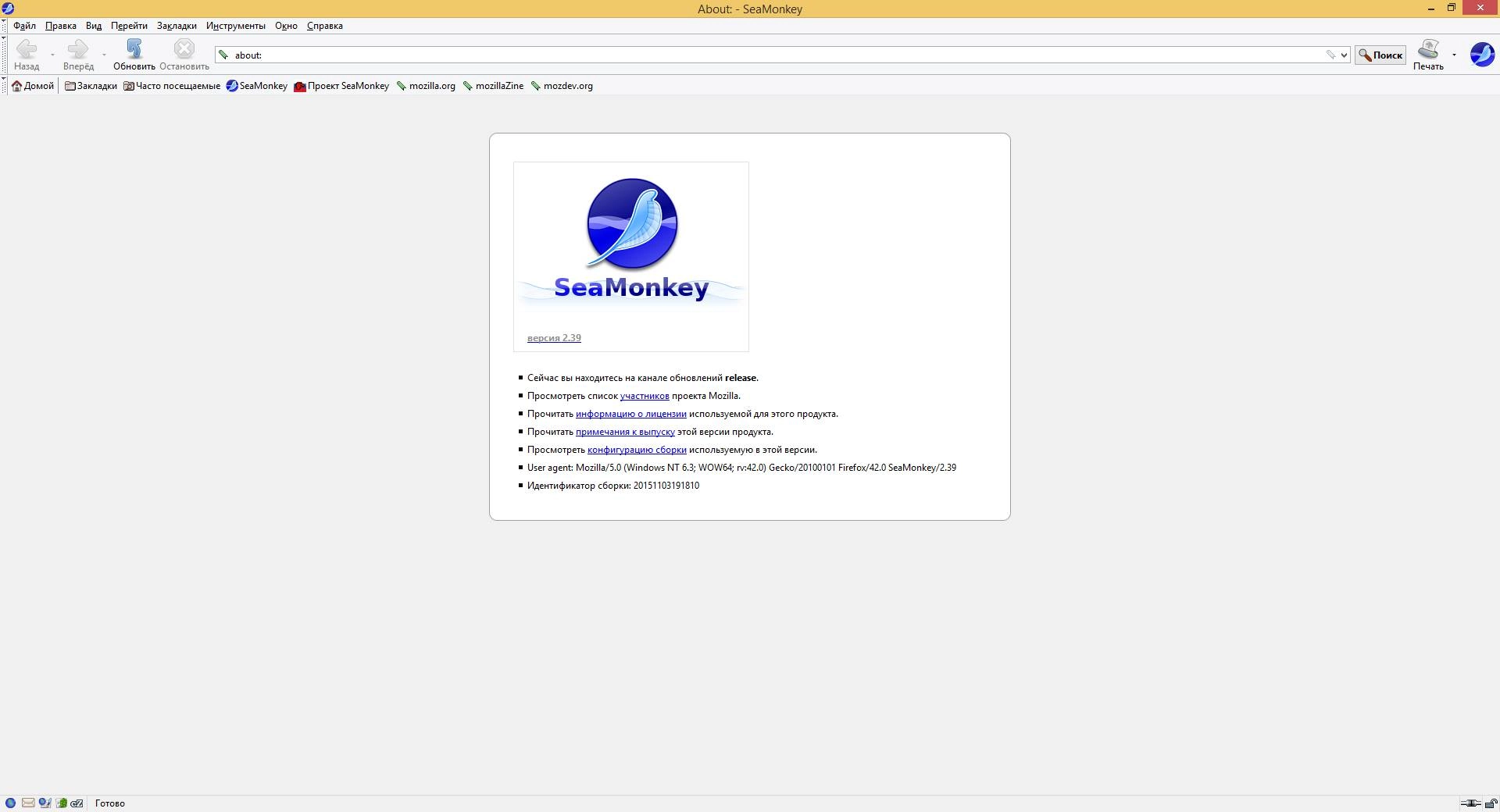
Task: Open SeaMonkey bookmark in bookmarks toolbar
Action: (x=257, y=86)
